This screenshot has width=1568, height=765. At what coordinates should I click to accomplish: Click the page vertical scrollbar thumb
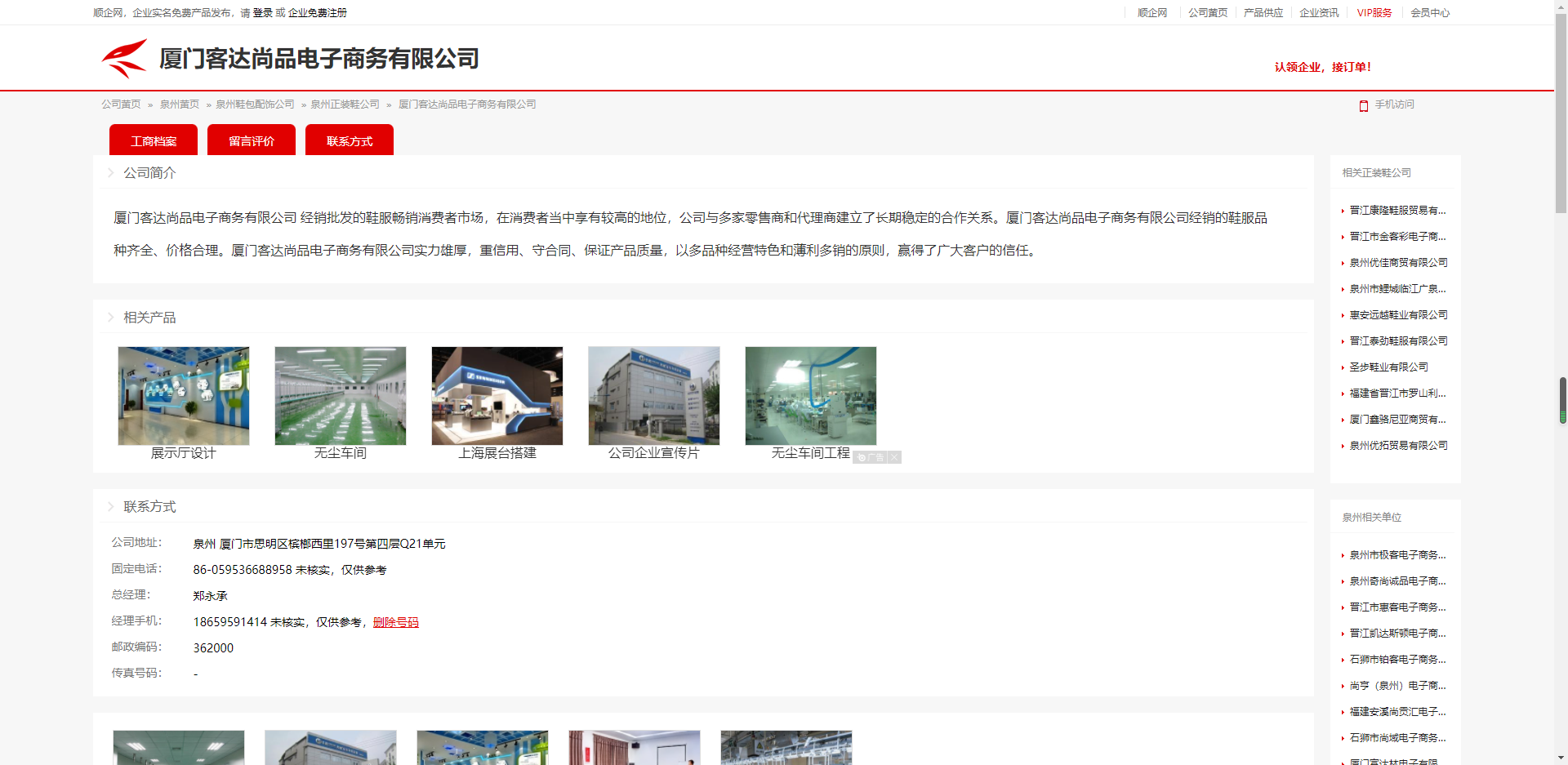coord(1561,114)
